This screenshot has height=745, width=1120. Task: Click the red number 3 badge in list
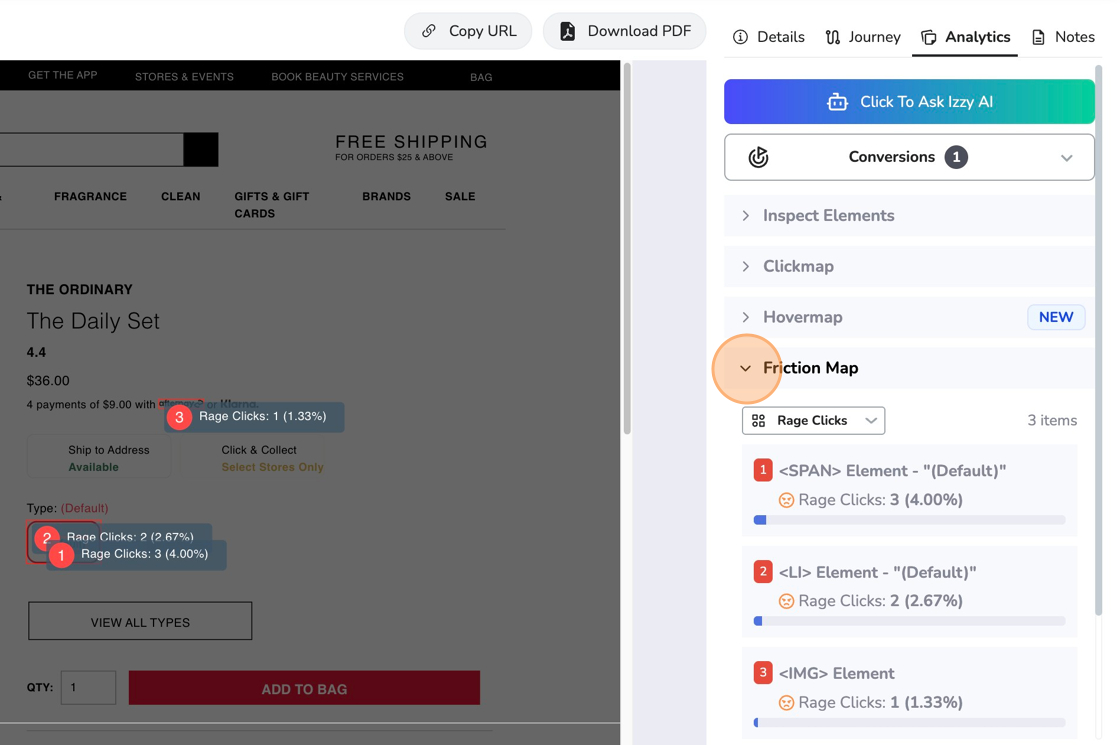tap(763, 673)
